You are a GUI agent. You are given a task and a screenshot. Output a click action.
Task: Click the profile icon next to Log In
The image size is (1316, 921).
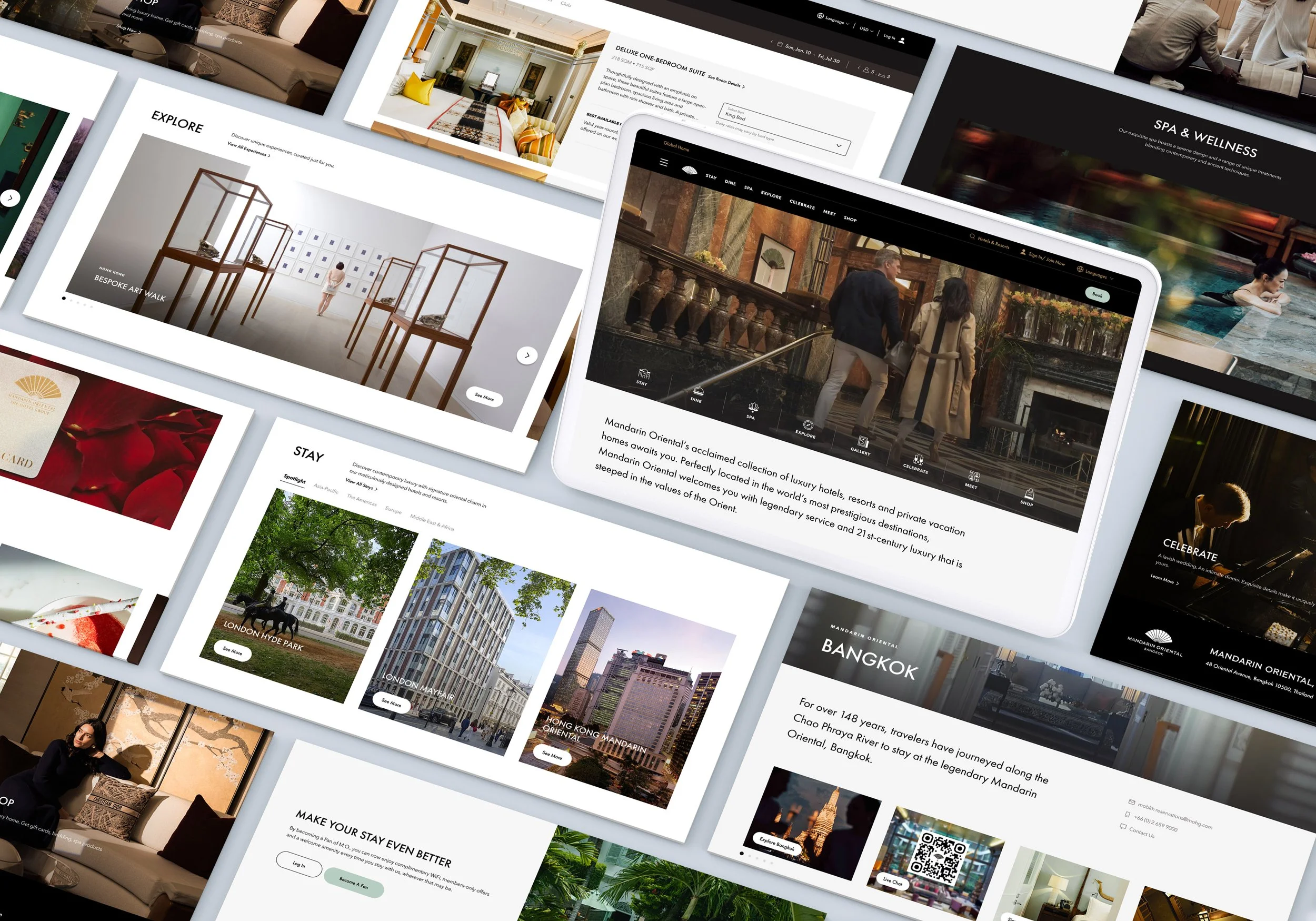902,40
